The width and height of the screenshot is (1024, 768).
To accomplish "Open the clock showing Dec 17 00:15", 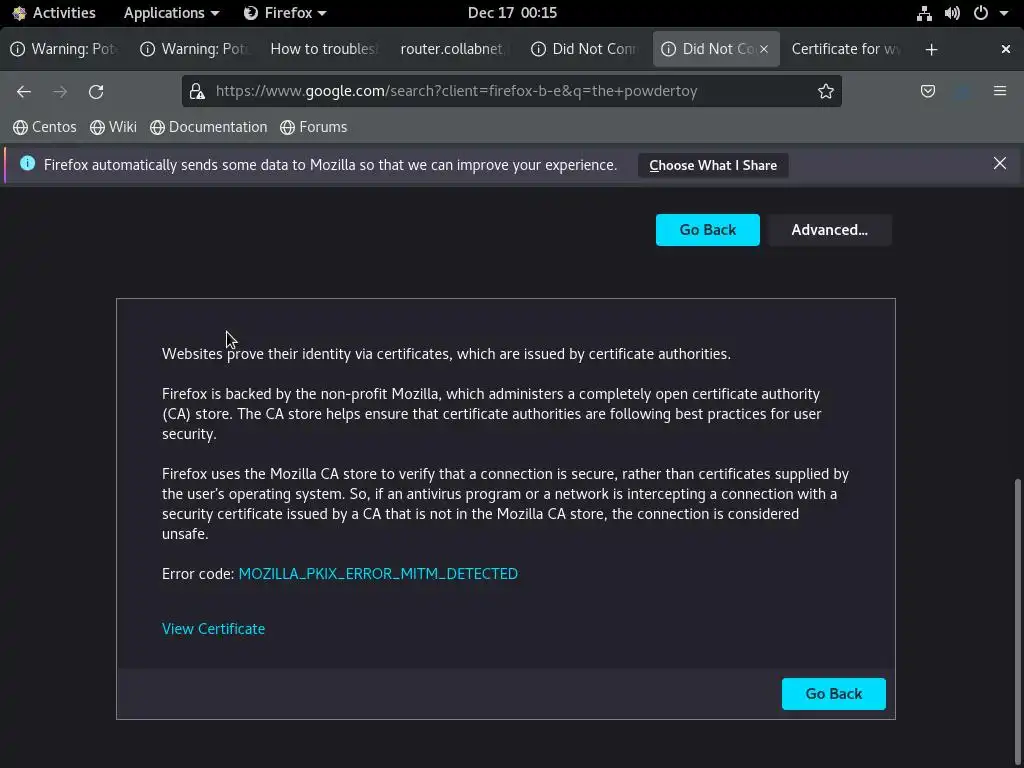I will (x=512, y=13).
